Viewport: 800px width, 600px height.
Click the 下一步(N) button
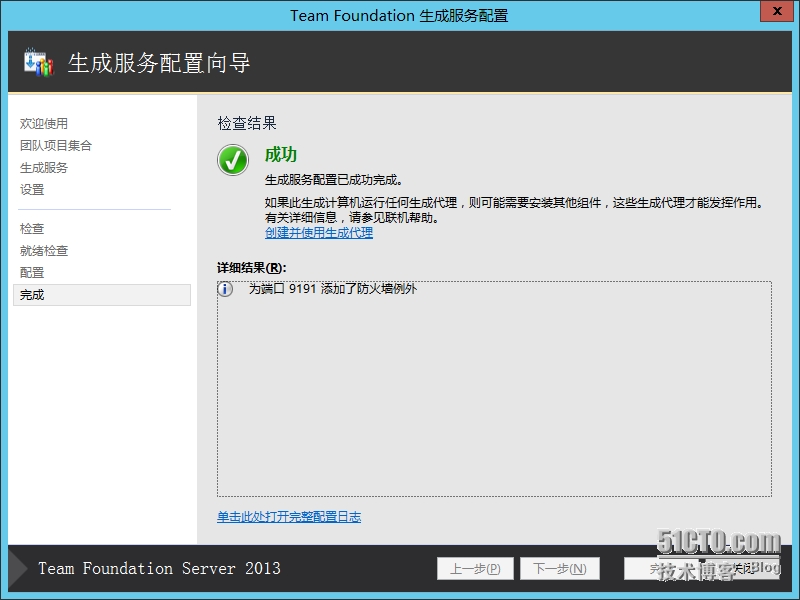560,568
